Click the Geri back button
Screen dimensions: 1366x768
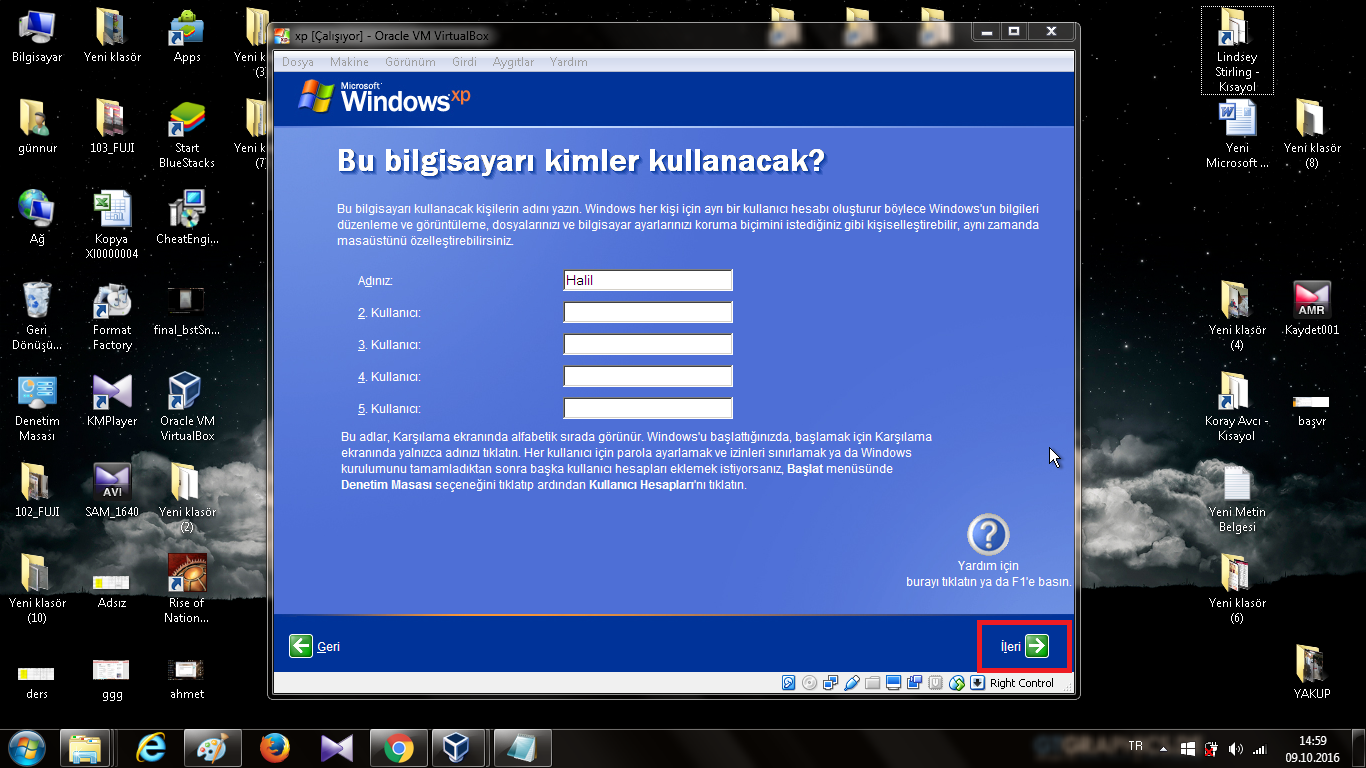[x=315, y=646]
